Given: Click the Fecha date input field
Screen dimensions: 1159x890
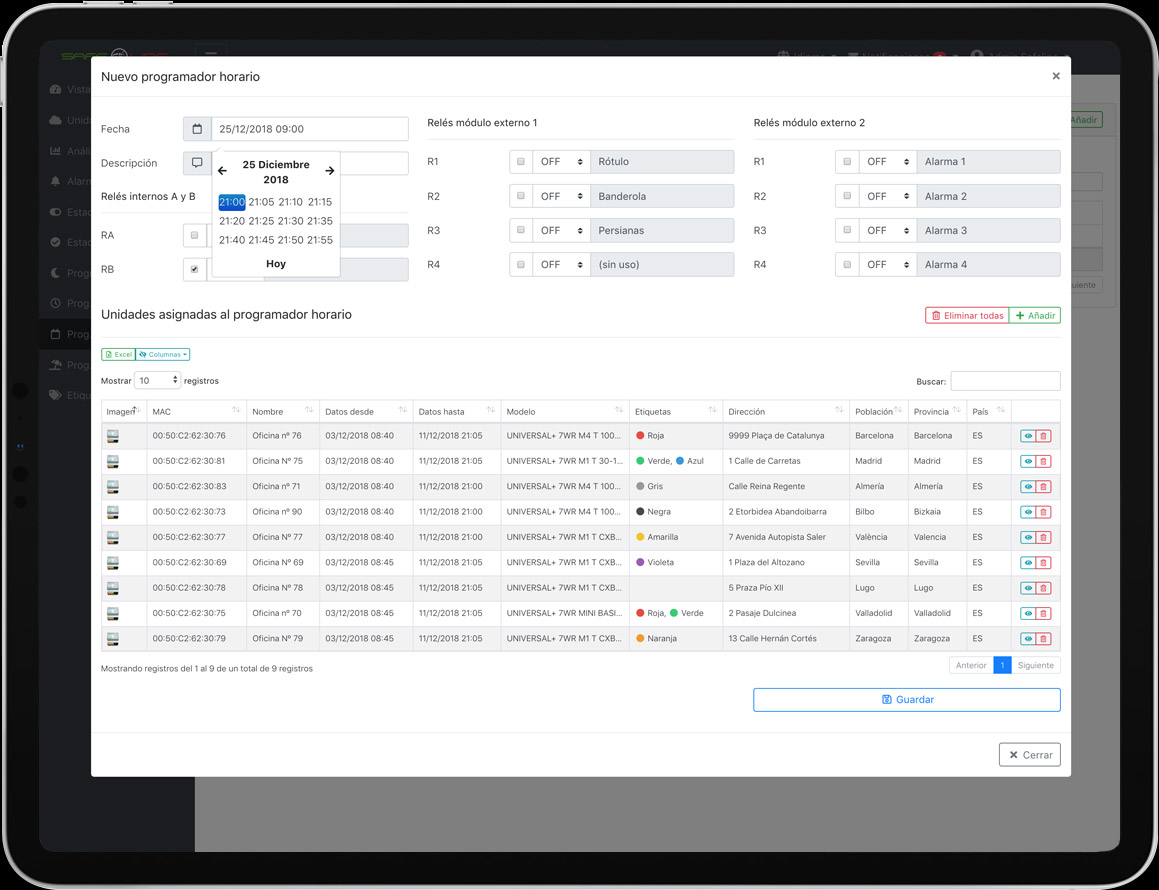Looking at the screenshot, I should [x=310, y=129].
